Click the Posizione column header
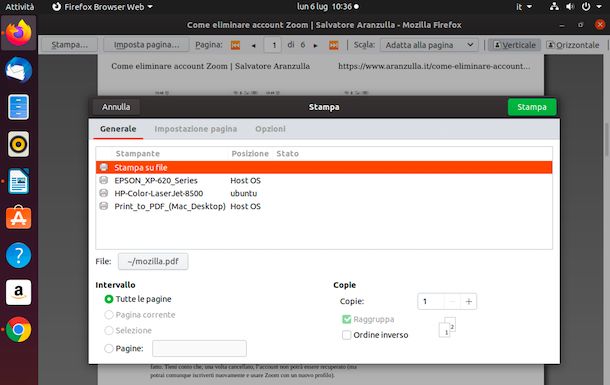The image size is (610, 385). tap(250, 154)
